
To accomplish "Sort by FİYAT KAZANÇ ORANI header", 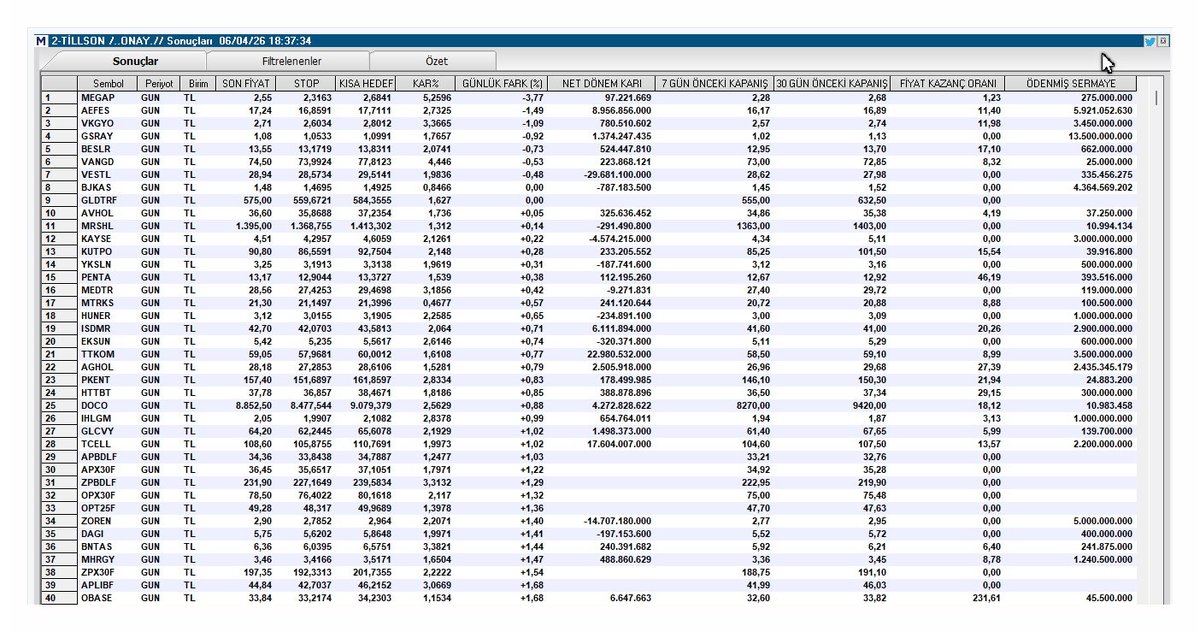I will pos(947,84).
